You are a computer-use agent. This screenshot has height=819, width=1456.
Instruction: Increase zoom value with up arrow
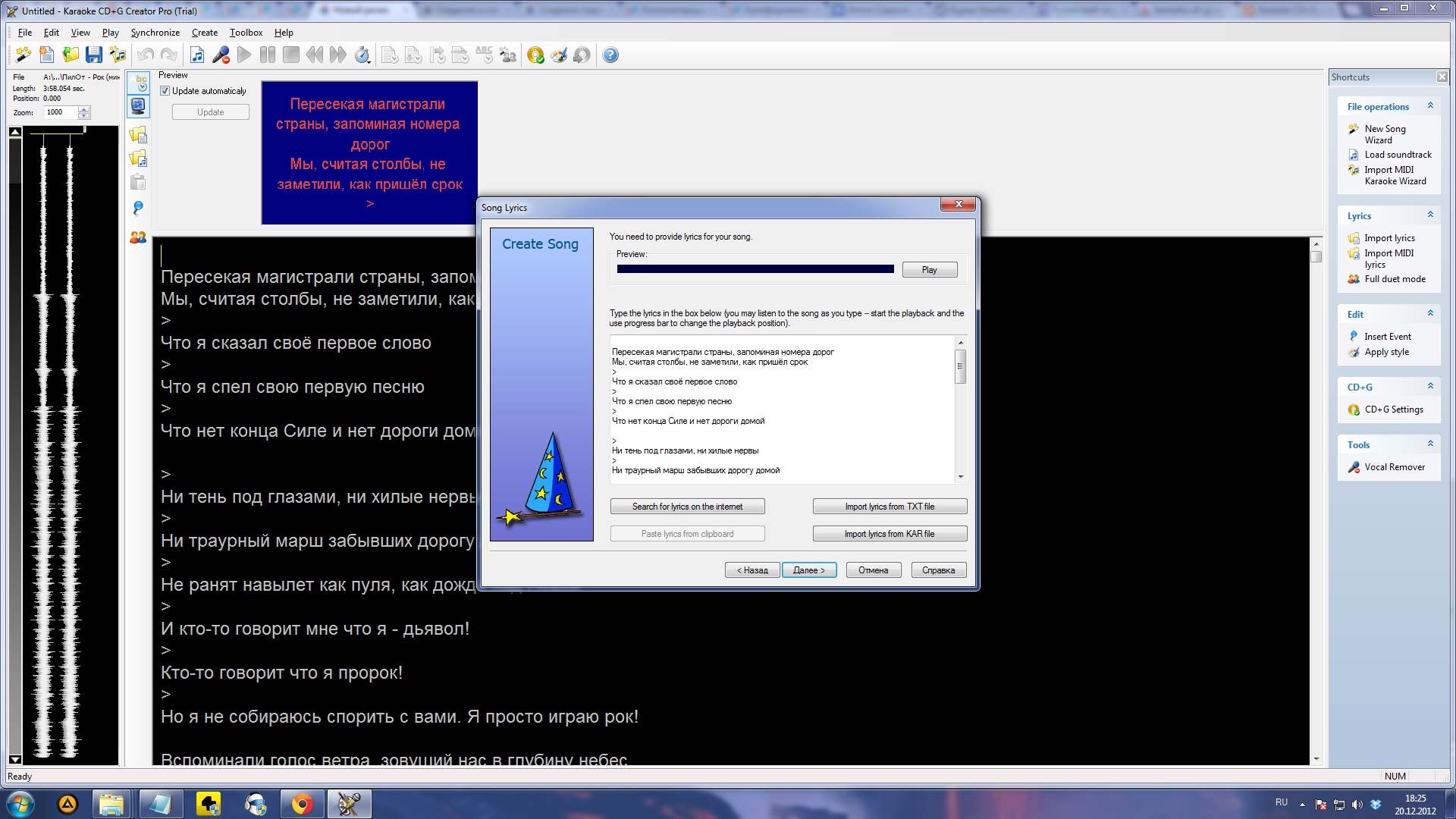(84, 109)
